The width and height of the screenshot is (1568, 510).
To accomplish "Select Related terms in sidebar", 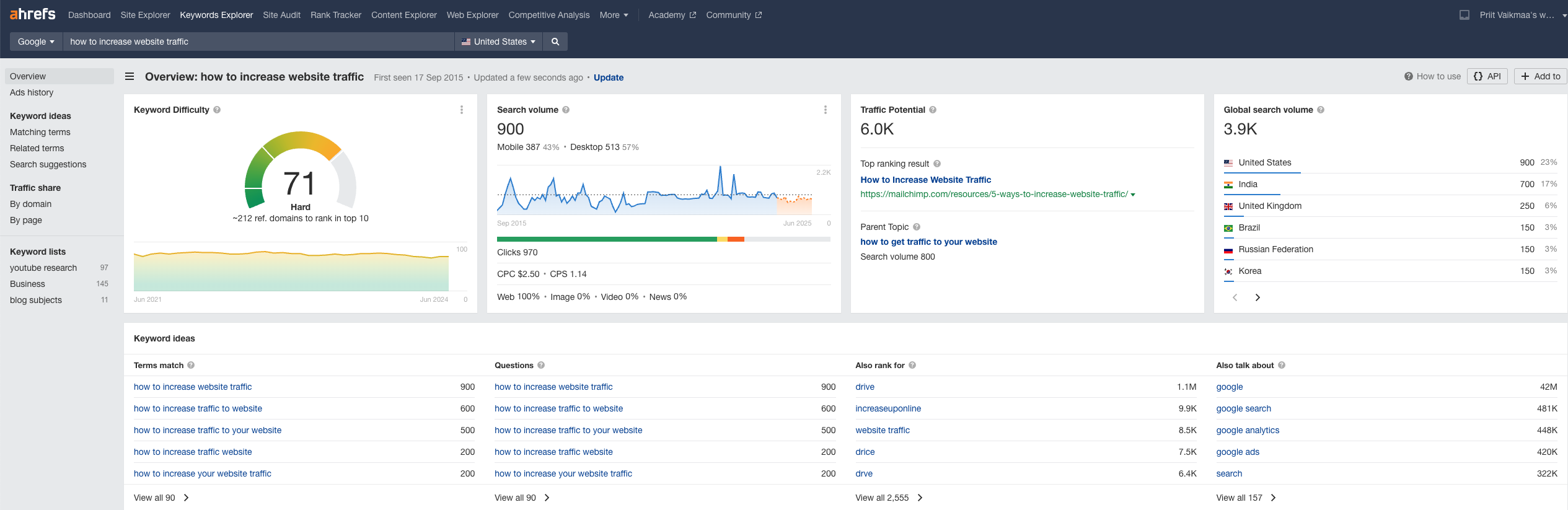I will [37, 148].
